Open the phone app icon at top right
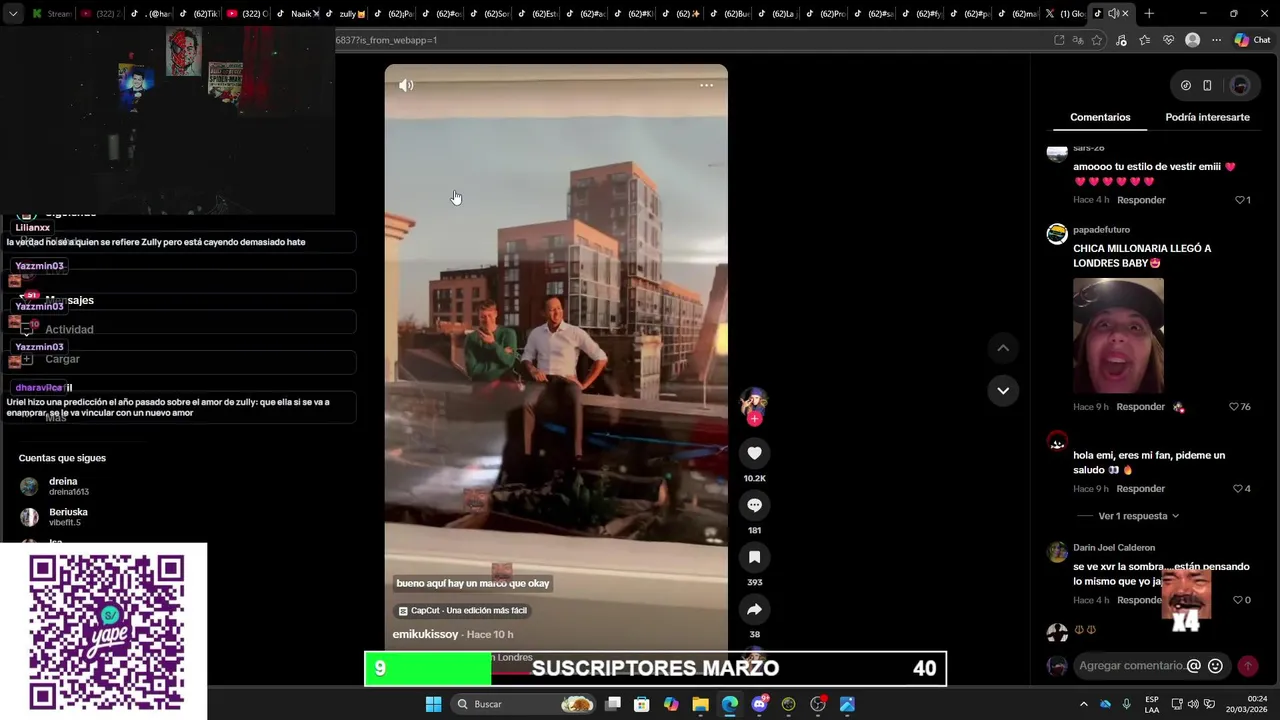Image resolution: width=1280 pixels, height=720 pixels. coord(1207,86)
